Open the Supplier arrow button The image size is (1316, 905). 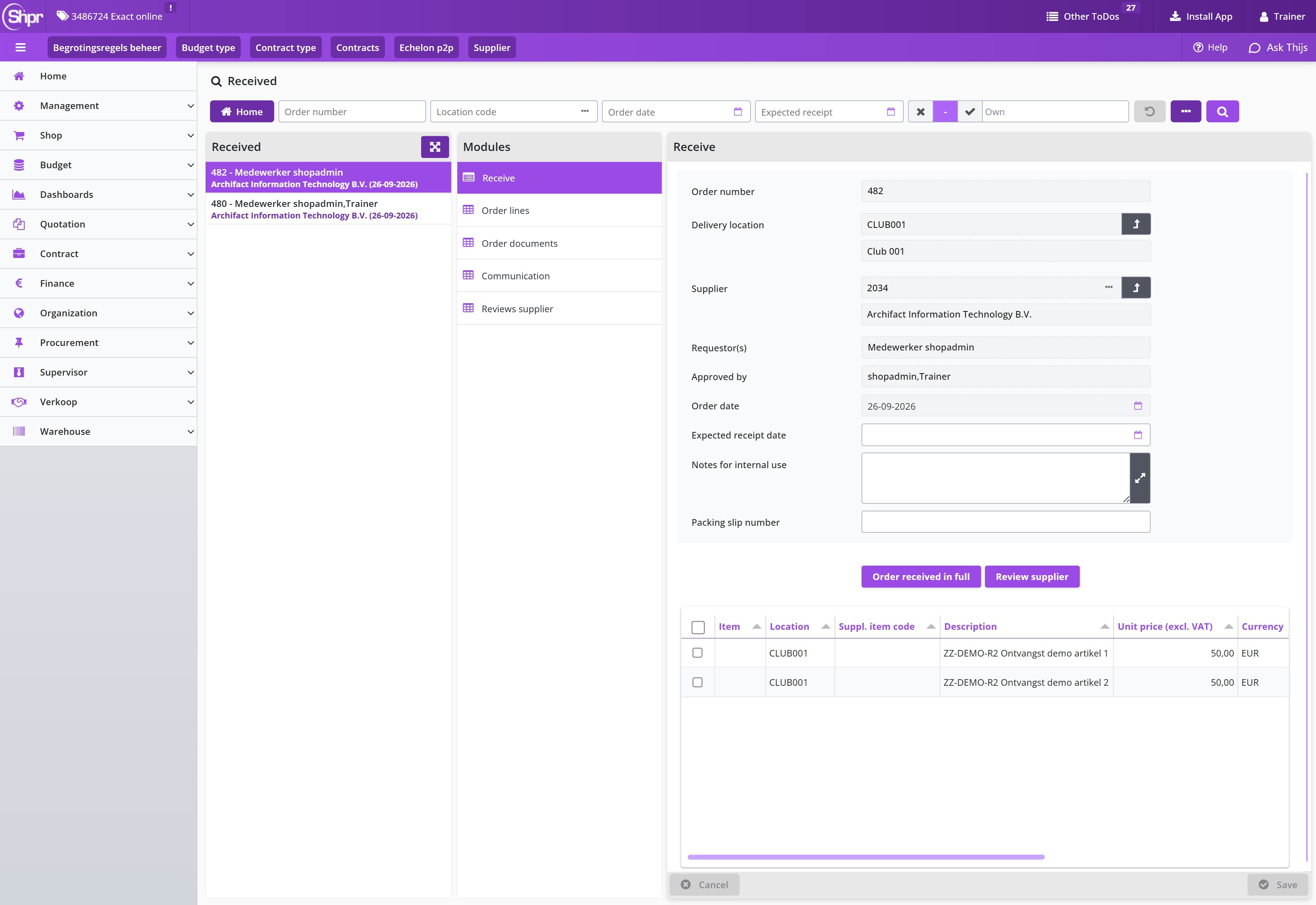tap(1136, 288)
